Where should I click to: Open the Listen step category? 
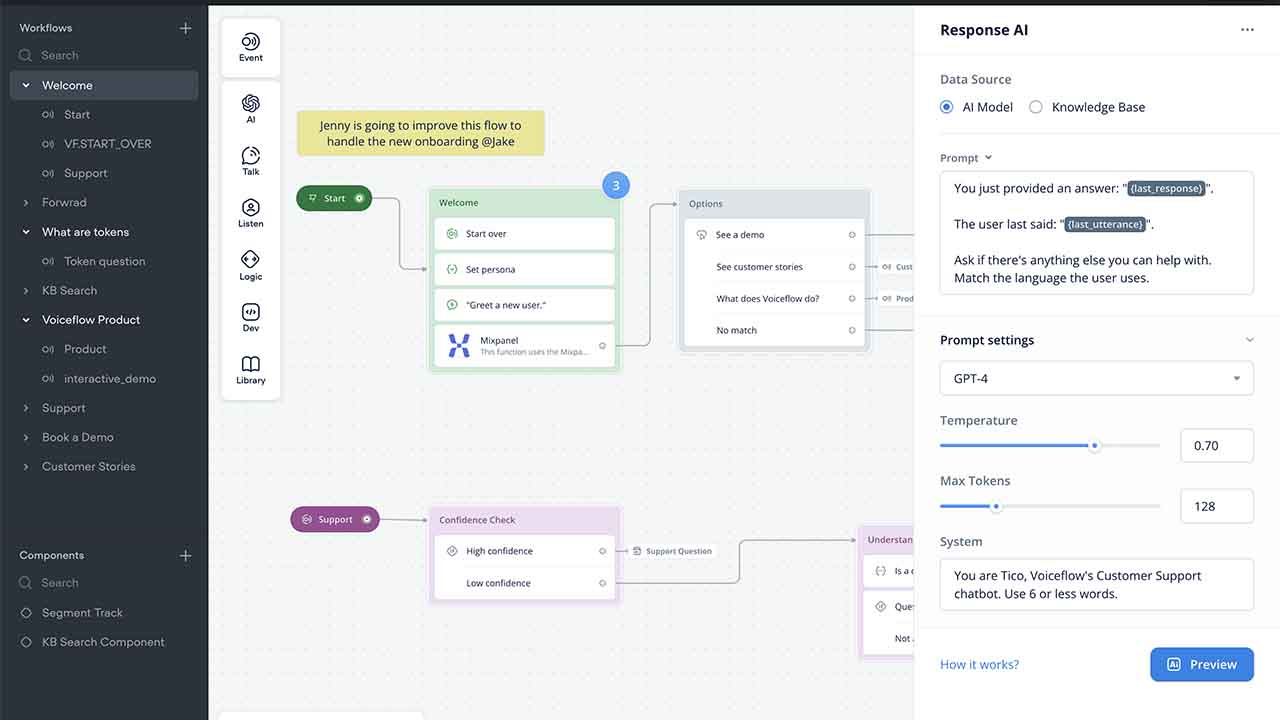(x=251, y=213)
